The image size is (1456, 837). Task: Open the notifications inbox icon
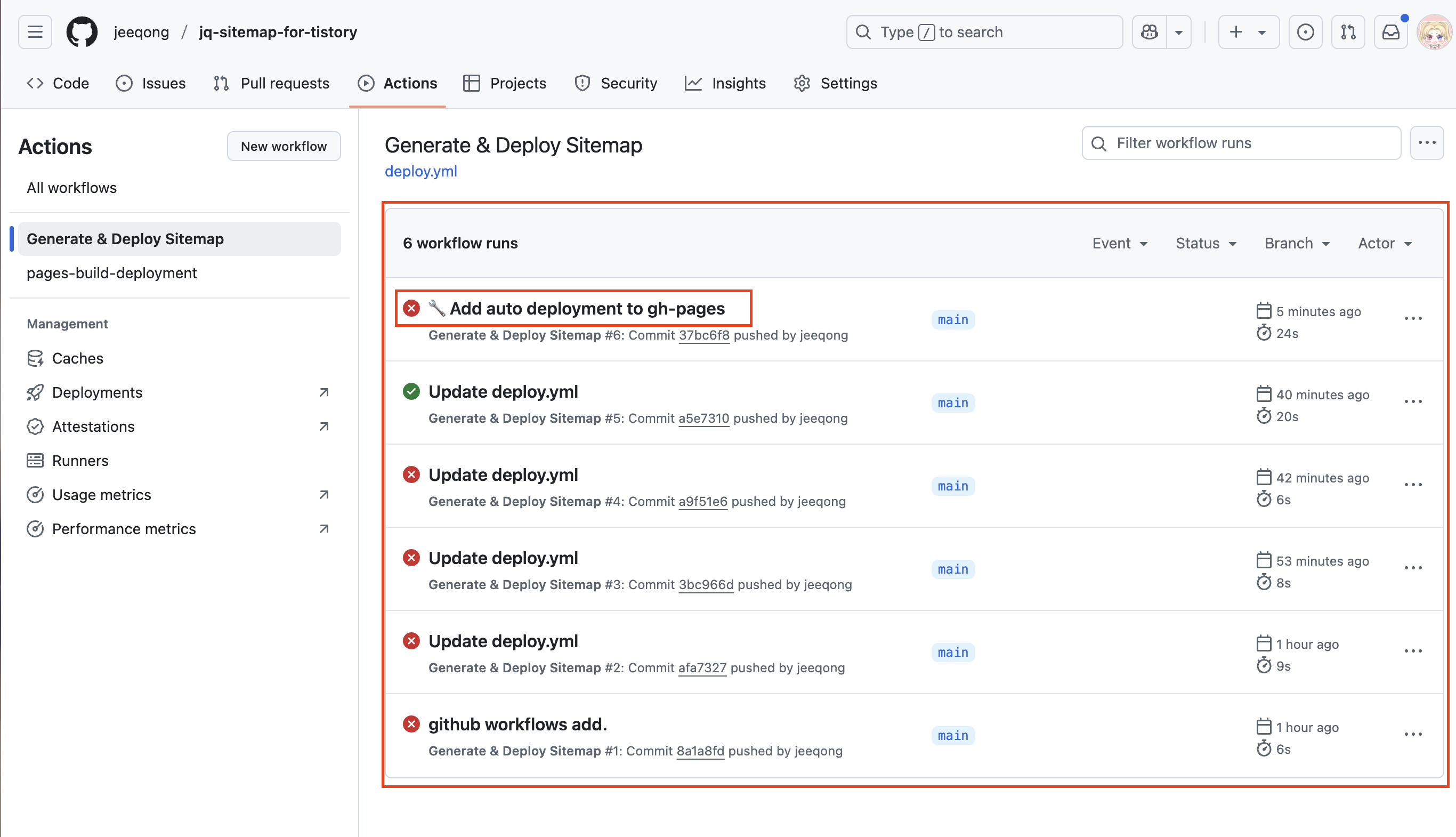click(1390, 32)
